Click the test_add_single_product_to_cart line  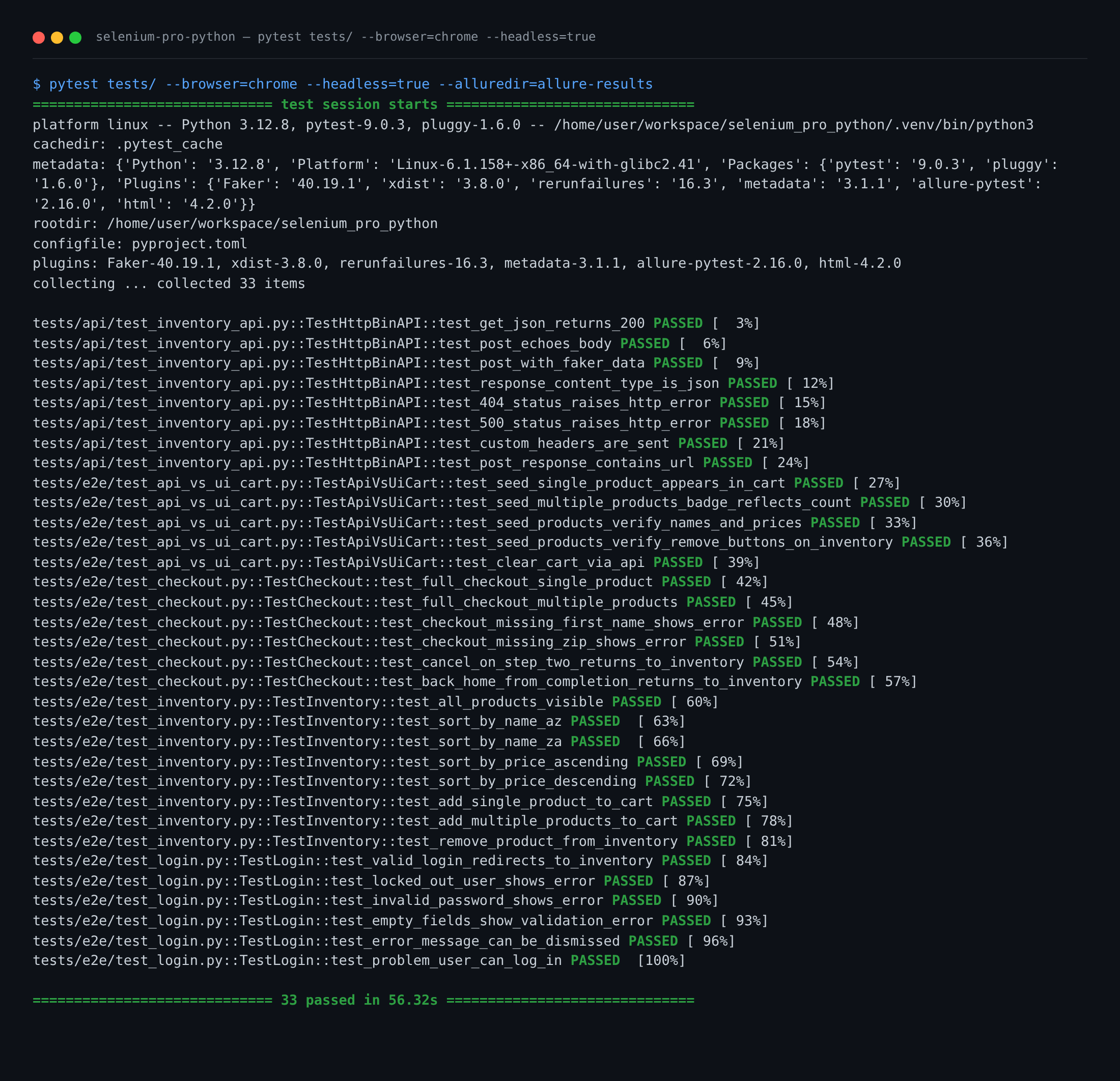[x=401, y=802]
